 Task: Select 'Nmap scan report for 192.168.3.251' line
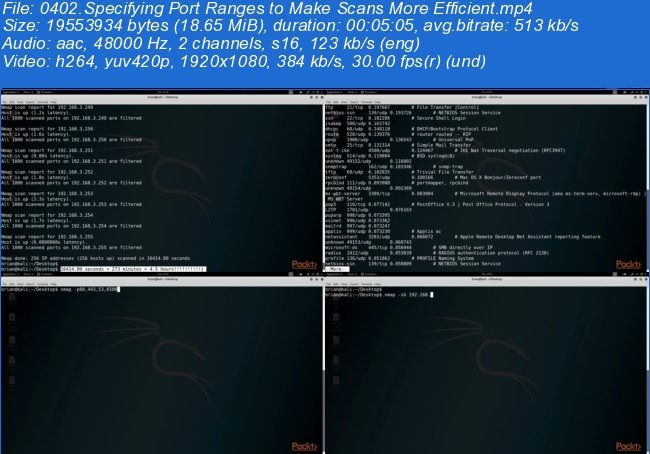tap(47, 151)
